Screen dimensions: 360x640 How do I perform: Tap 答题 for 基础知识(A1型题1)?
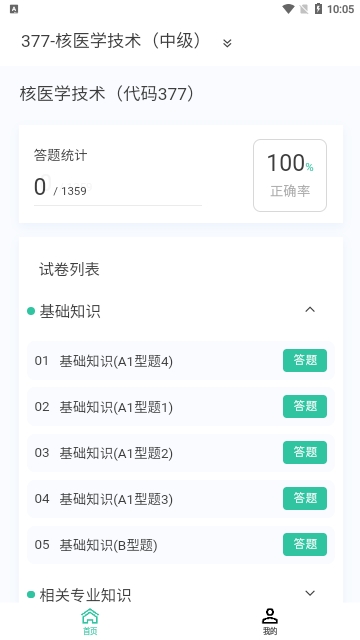305,407
